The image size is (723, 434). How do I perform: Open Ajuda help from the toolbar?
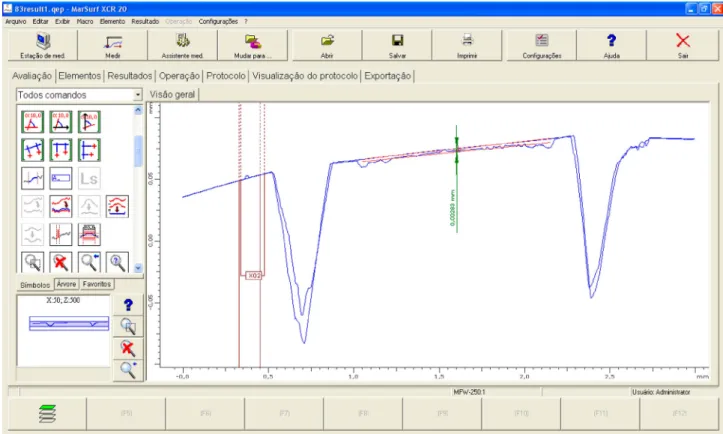(611, 45)
